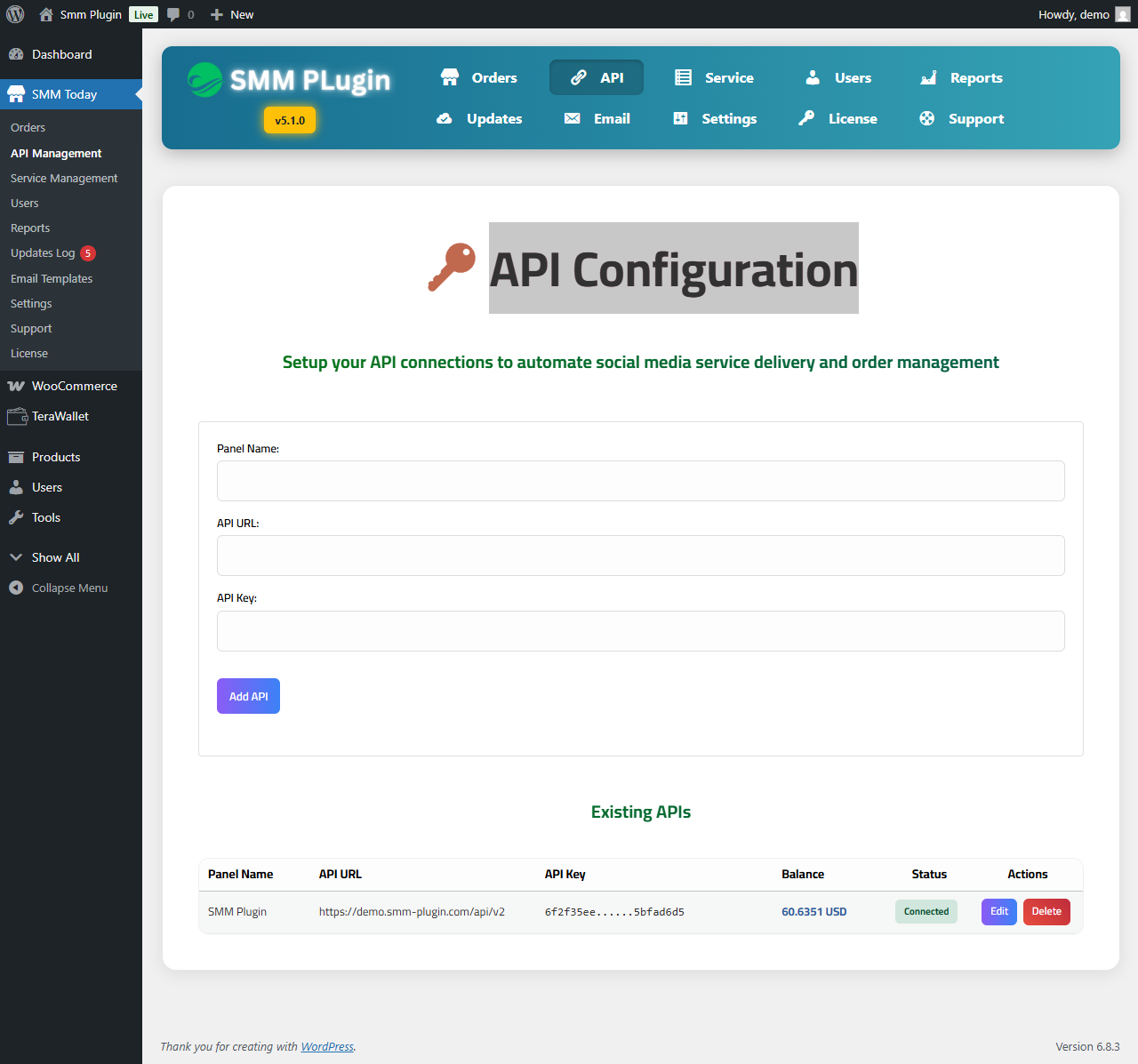Open the Email tab label in the plugin header
Screen dimensions: 1138x1064
point(612,118)
